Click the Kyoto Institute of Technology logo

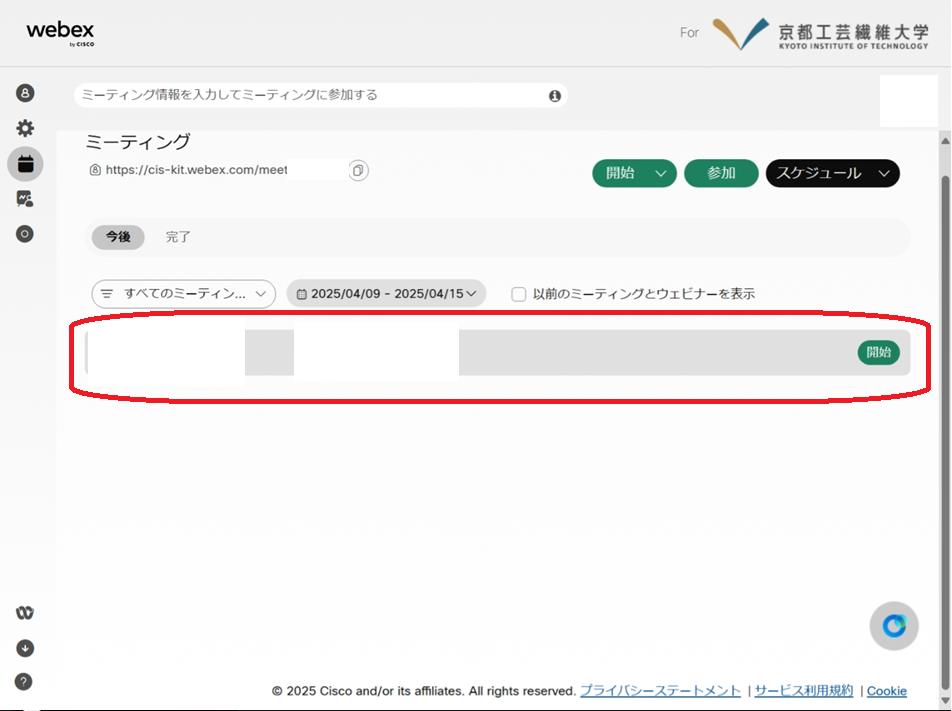pyautogui.click(x=820, y=34)
